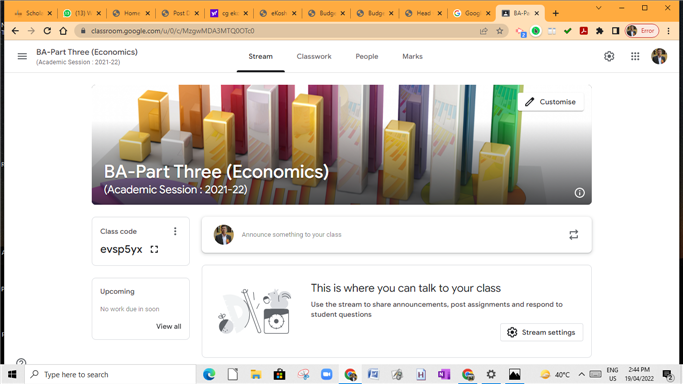Screen dimensions: 683x384
Task: Open class settings gear icon
Action: pos(609,56)
